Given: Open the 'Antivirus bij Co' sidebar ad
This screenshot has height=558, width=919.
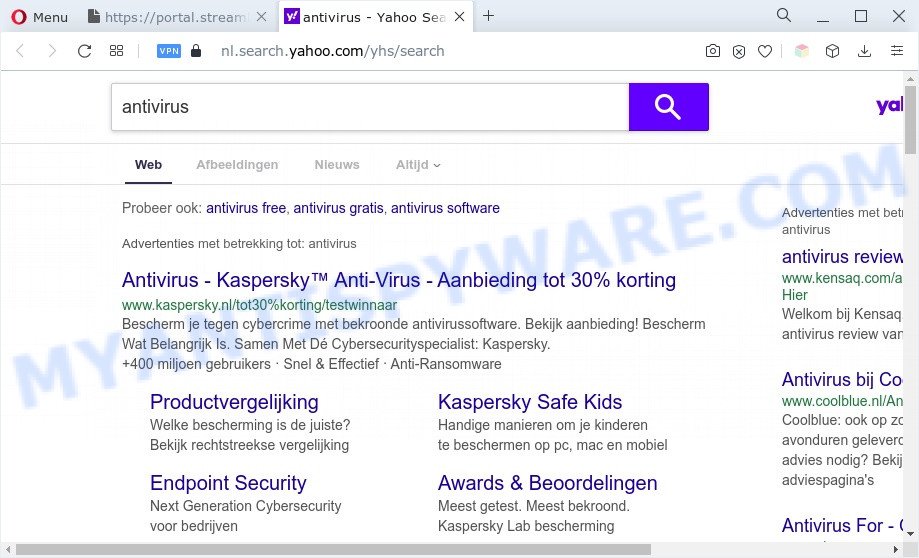Looking at the screenshot, I should (842, 380).
